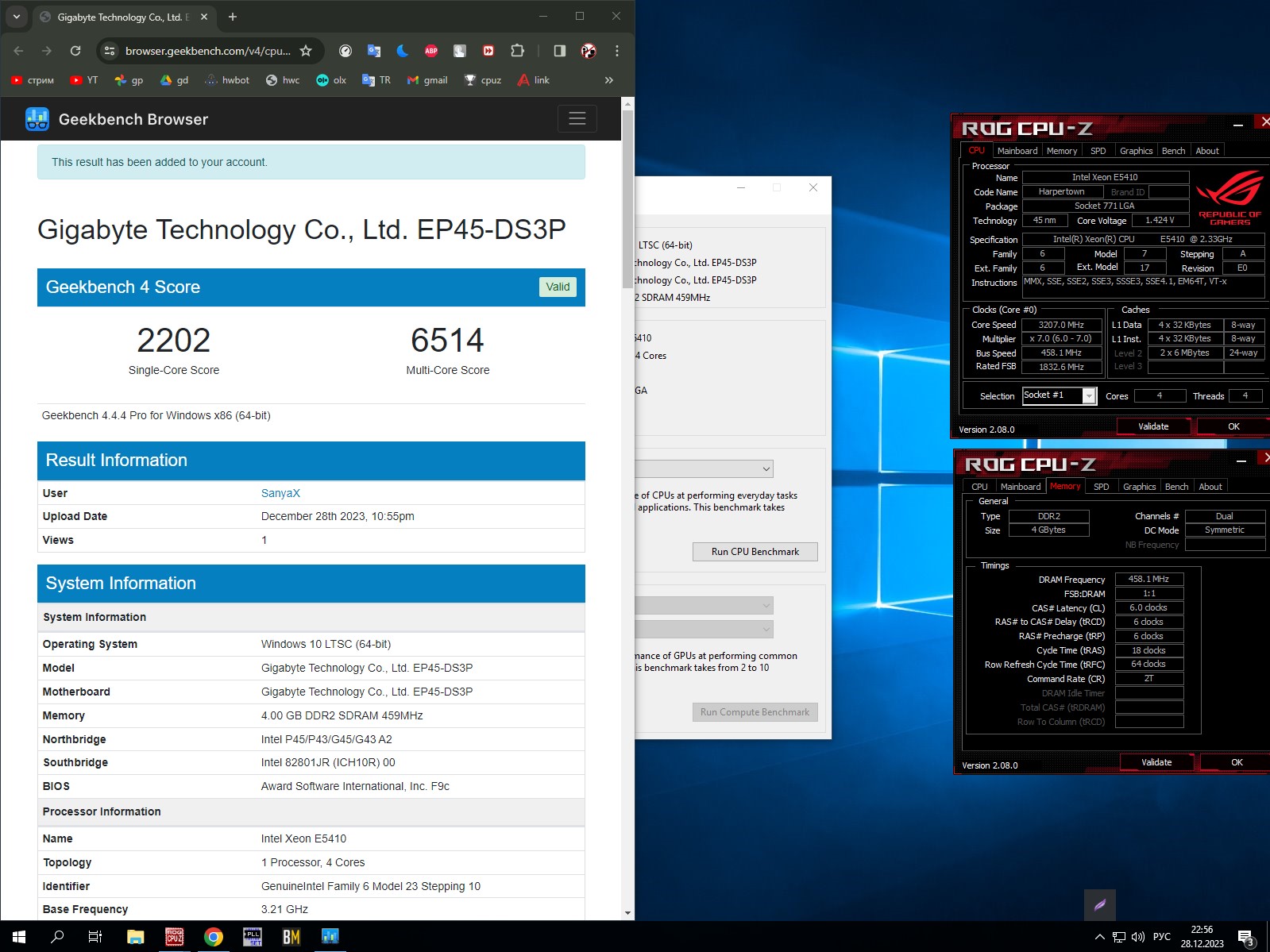Viewport: 1270px width, 952px height.
Task: Open About tab in top CPU-Z window
Action: pyautogui.click(x=1207, y=151)
